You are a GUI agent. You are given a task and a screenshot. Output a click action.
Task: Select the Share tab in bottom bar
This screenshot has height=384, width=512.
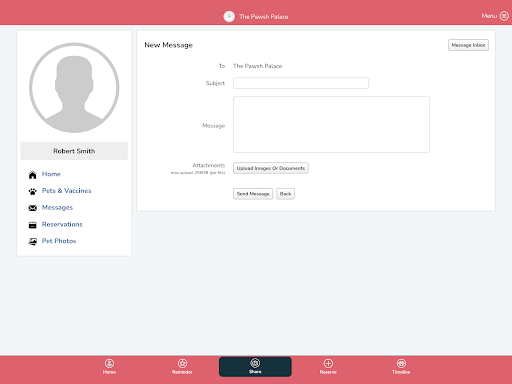[x=255, y=367]
